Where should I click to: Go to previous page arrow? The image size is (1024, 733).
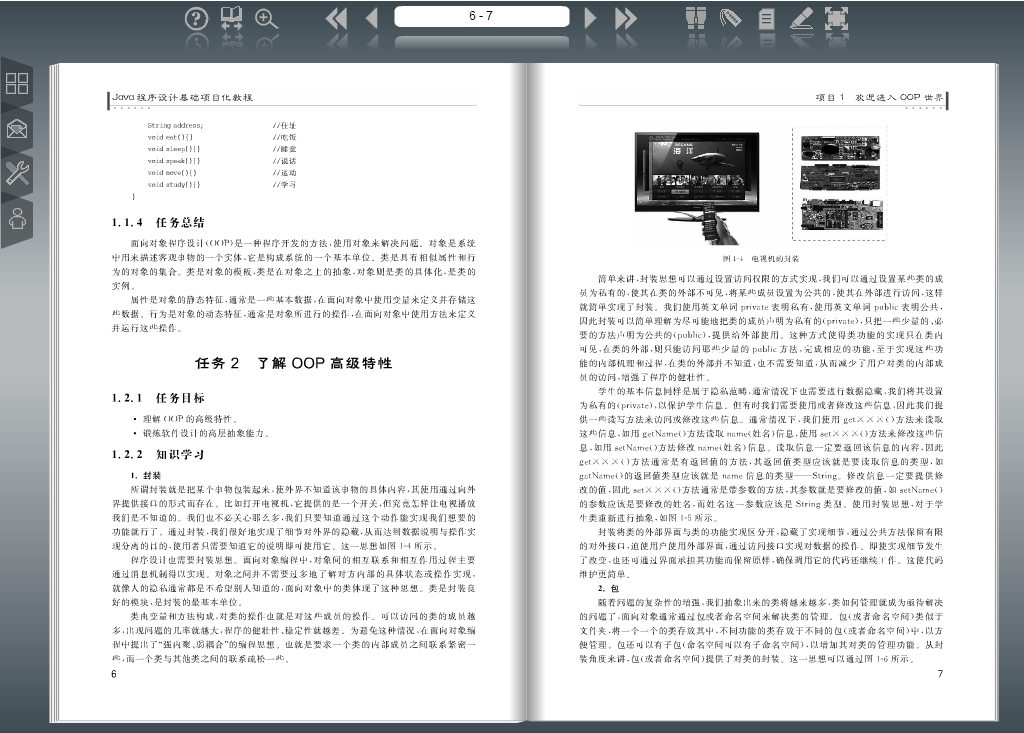[372, 18]
